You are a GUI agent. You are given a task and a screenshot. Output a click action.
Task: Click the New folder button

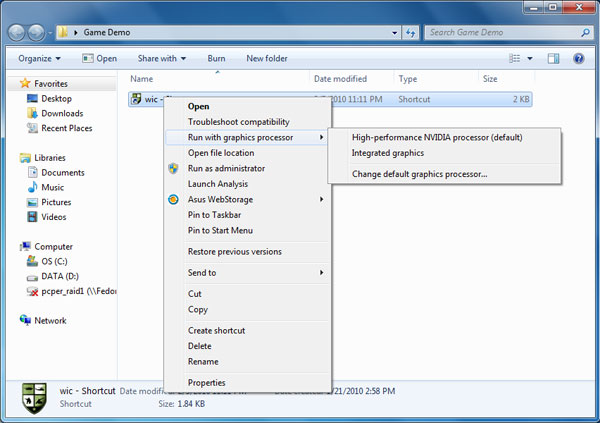(267, 59)
